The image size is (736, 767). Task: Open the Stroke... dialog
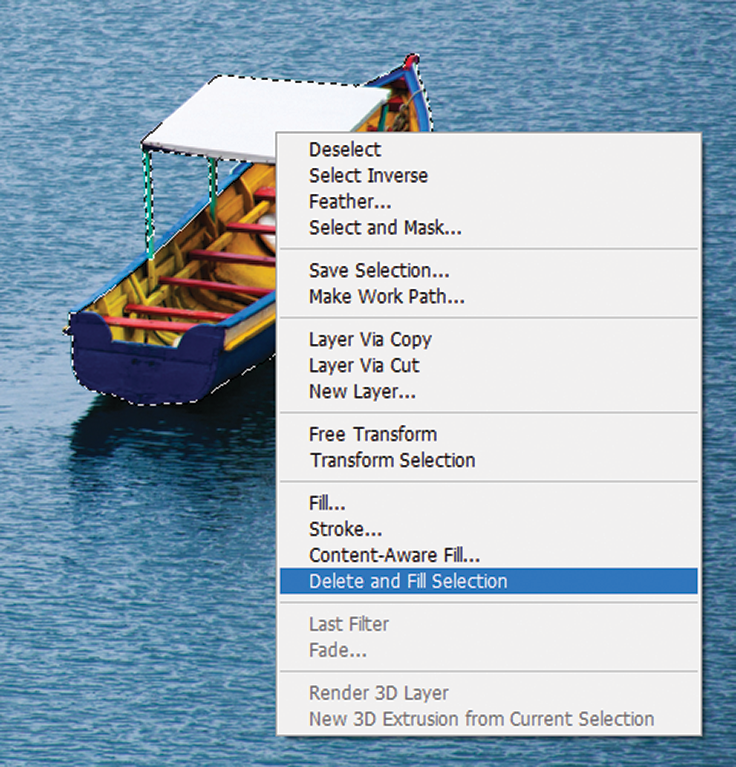coord(345,530)
